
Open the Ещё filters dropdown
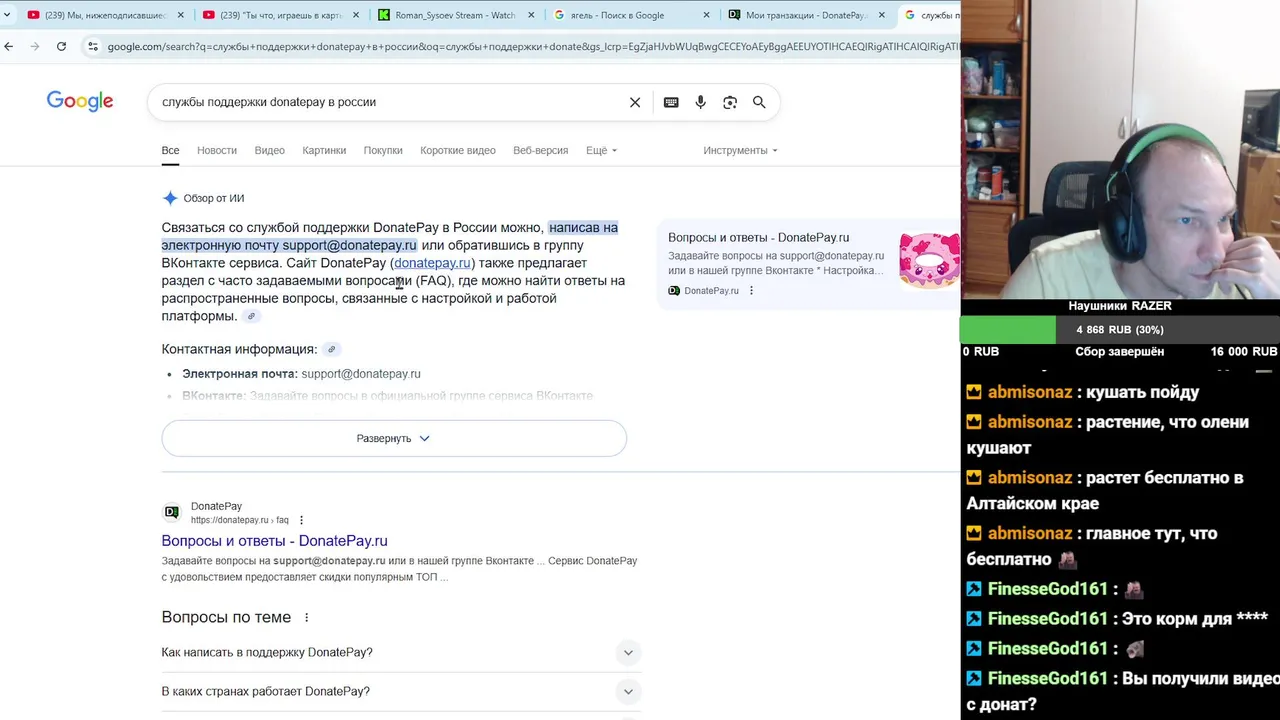(x=601, y=150)
